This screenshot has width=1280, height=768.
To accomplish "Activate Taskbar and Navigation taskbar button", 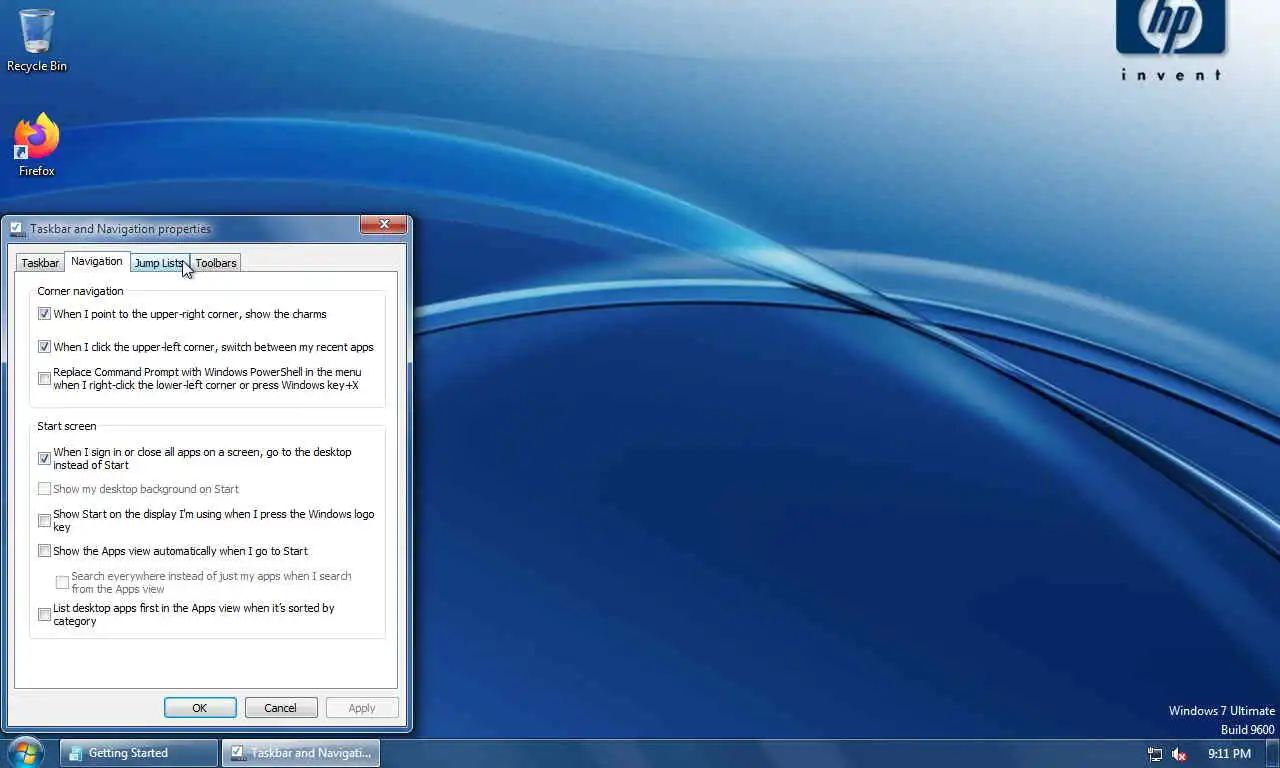I will tap(301, 753).
